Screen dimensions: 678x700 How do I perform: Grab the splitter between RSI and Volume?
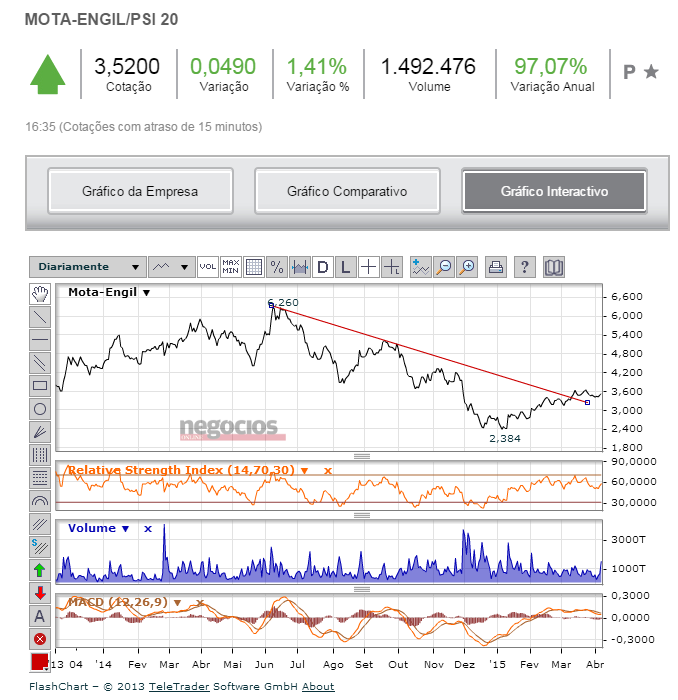click(362, 515)
